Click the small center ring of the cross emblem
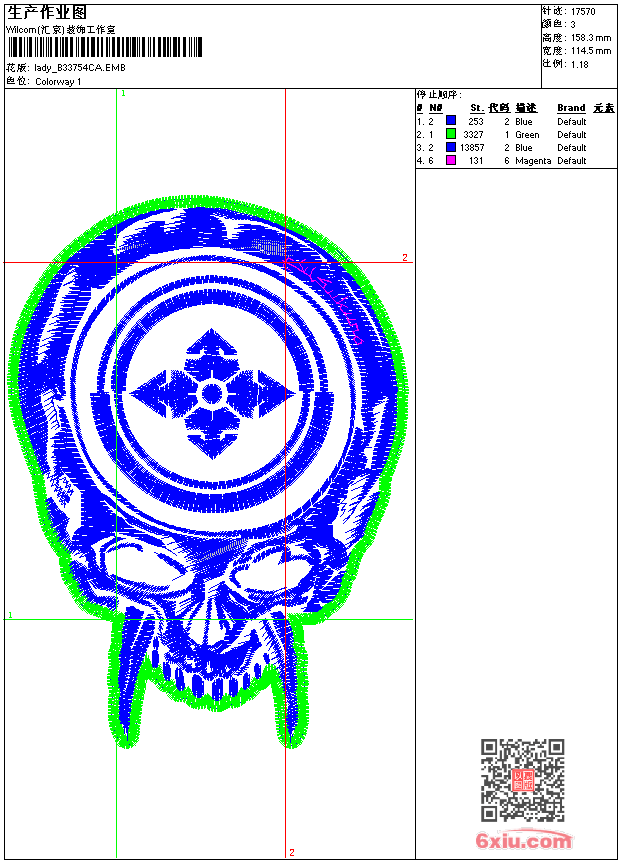This screenshot has height=860, width=620. pyautogui.click(x=212, y=393)
